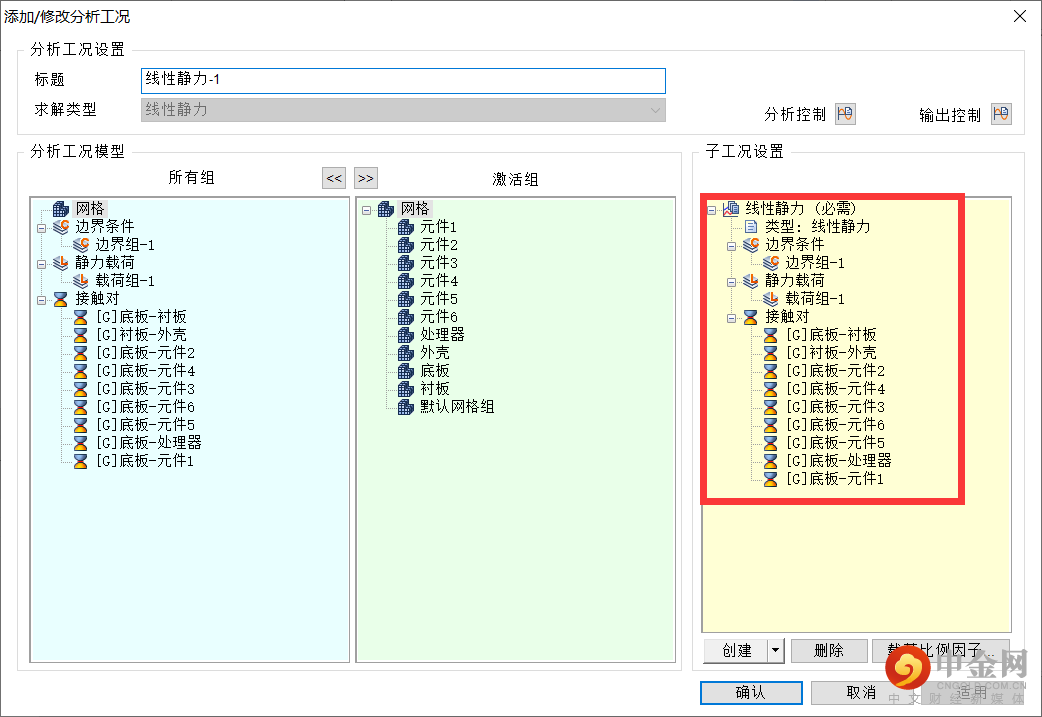
Task: Select [G]底板-元件1 in 所有组 tree
Action: pos(146,461)
